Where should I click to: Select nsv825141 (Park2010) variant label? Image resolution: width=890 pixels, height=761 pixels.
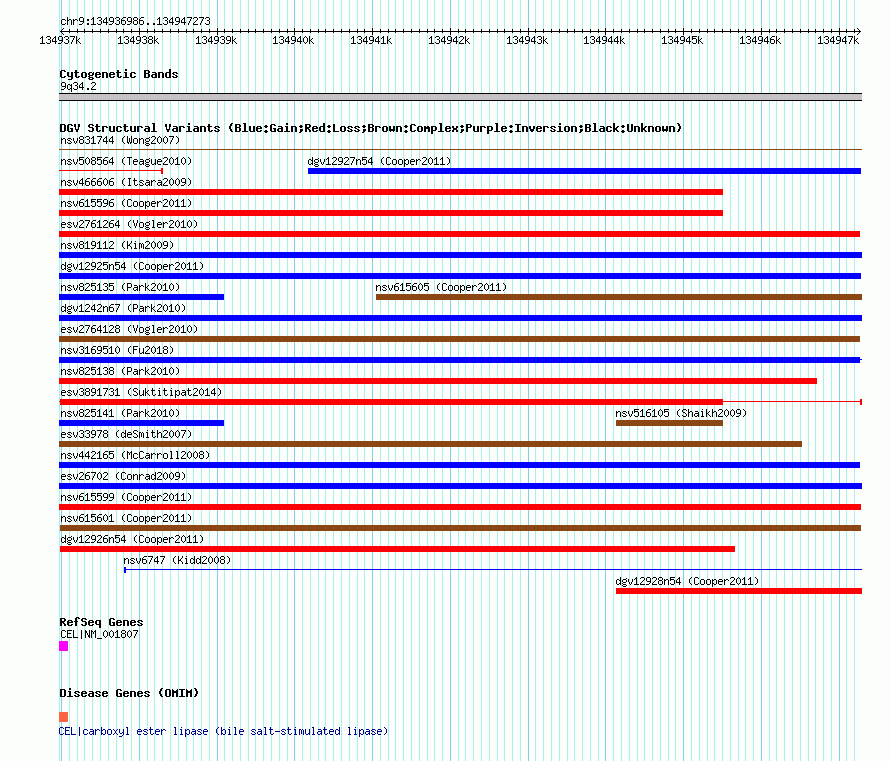120,413
